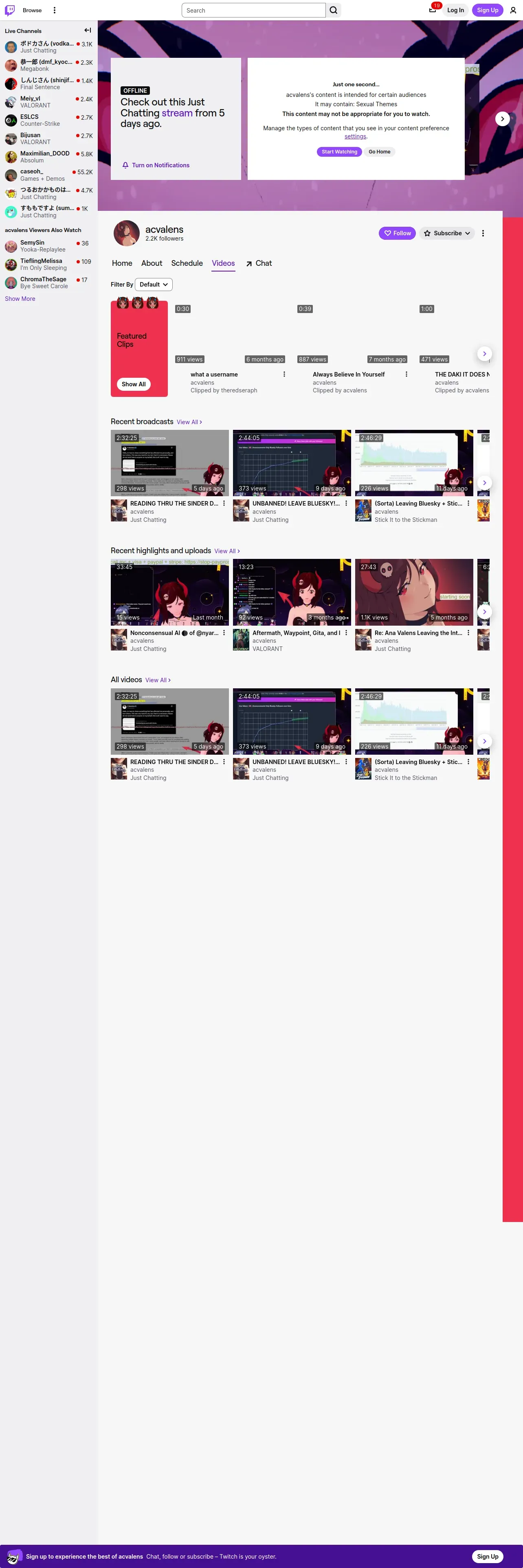Open the caseoh_ live channel
This screenshot has width=523, height=1568.
click(49, 175)
